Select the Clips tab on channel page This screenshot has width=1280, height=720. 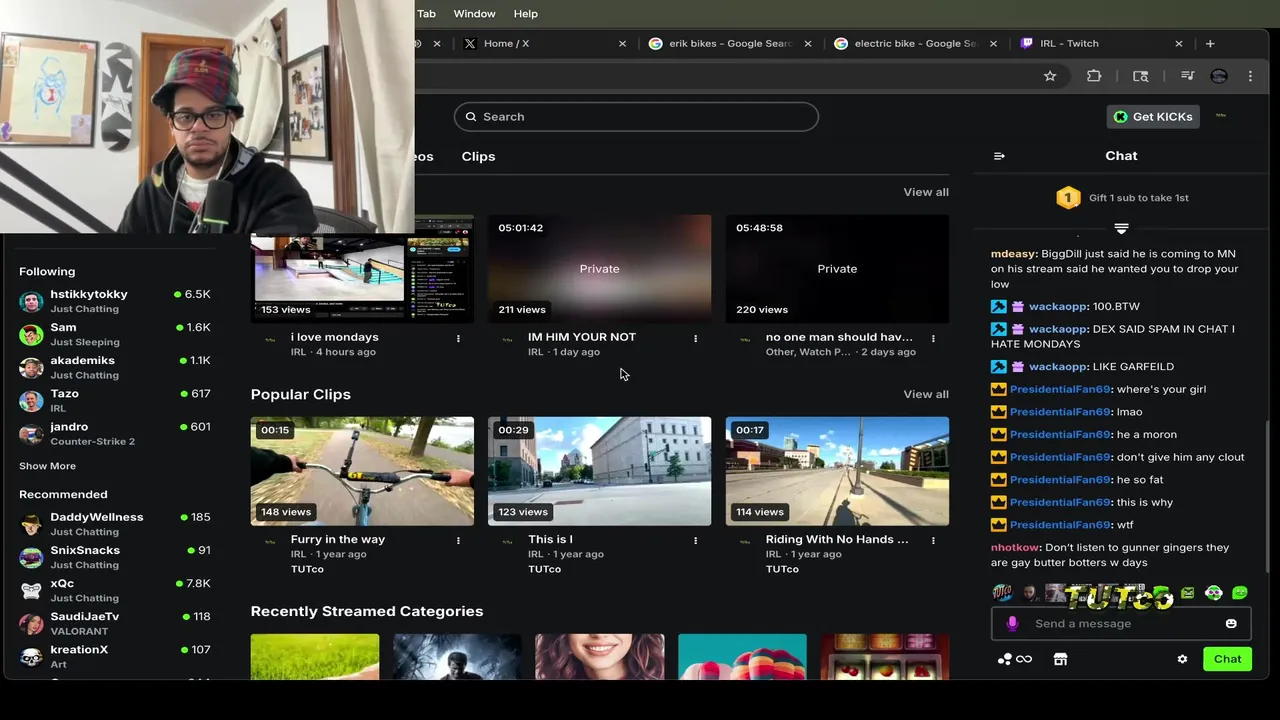point(478,156)
